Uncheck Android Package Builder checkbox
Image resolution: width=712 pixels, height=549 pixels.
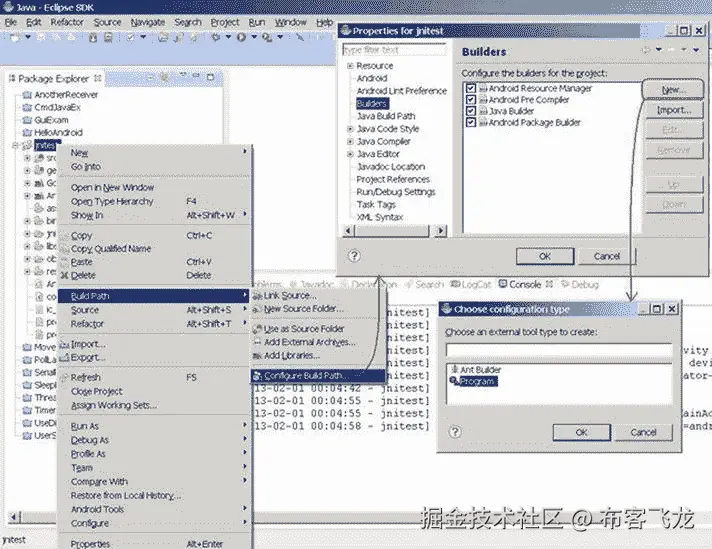(x=471, y=122)
